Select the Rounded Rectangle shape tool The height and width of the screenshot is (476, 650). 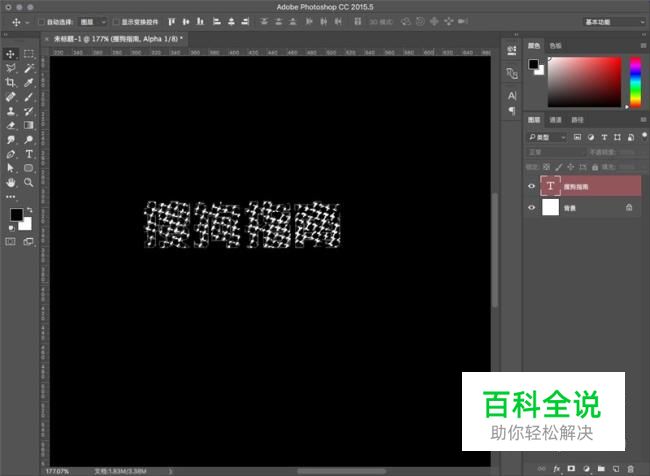pyautogui.click(x=29, y=168)
